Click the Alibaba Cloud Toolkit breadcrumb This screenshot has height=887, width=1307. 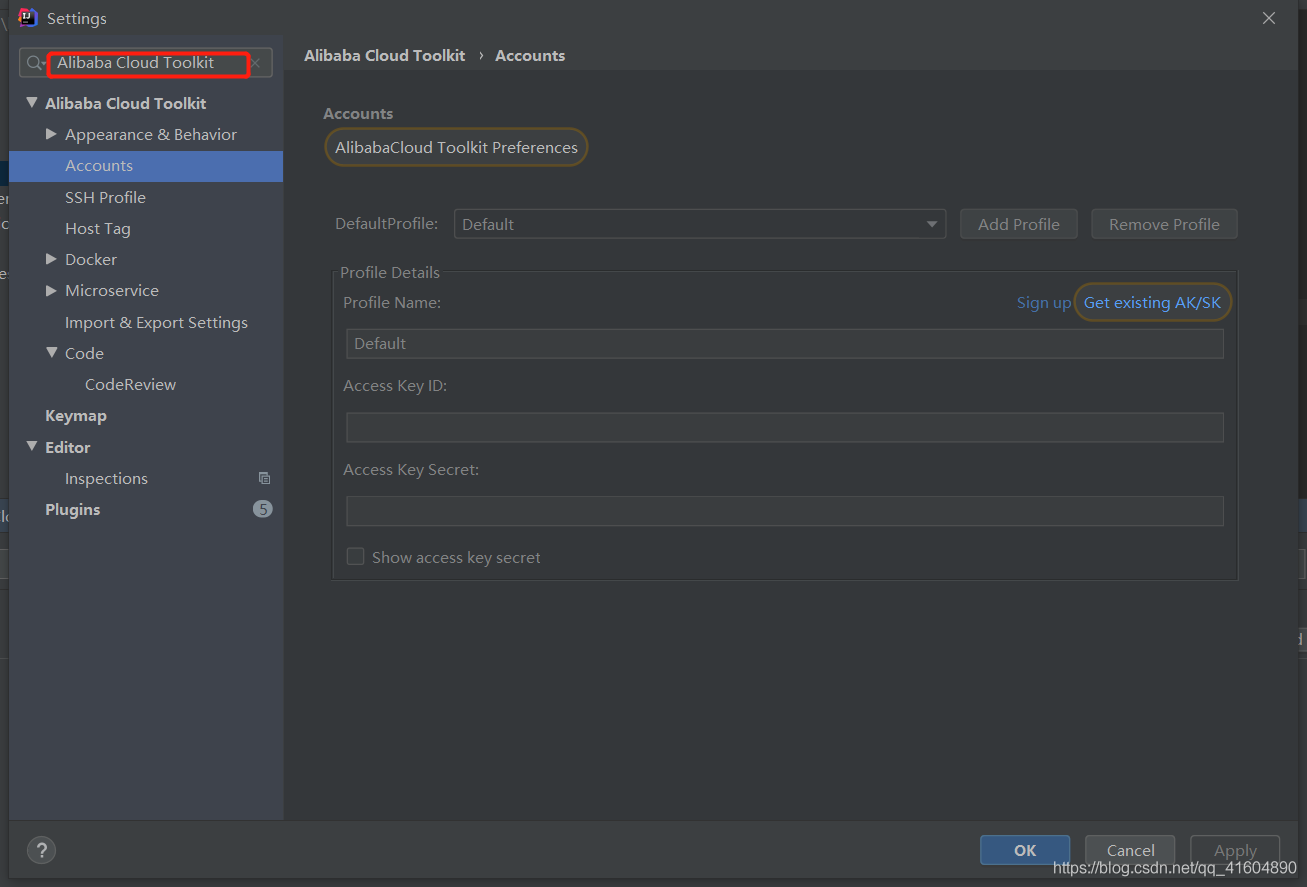click(x=385, y=56)
